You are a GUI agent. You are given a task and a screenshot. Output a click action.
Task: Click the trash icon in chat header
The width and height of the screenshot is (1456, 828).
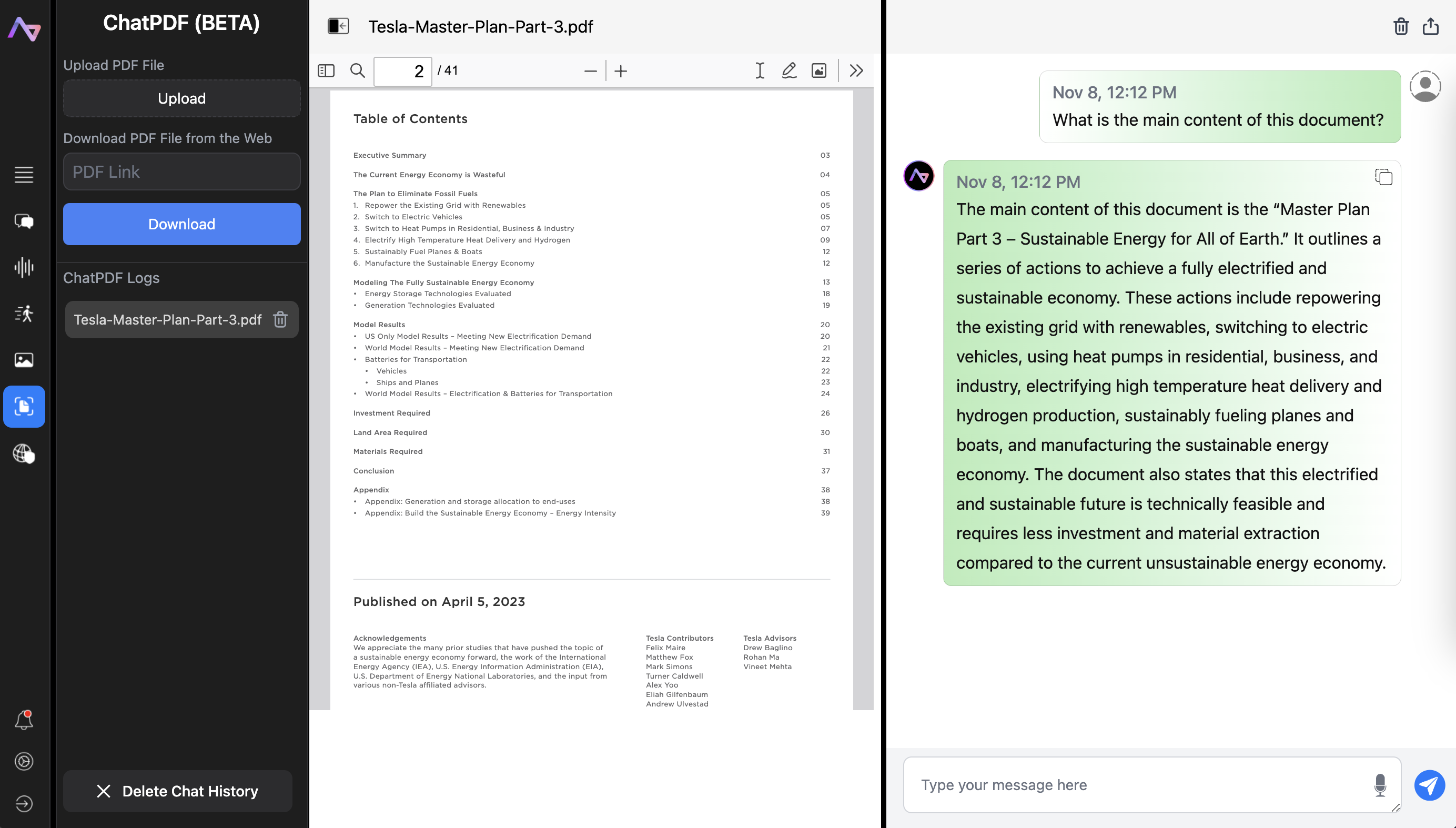coord(1401,27)
